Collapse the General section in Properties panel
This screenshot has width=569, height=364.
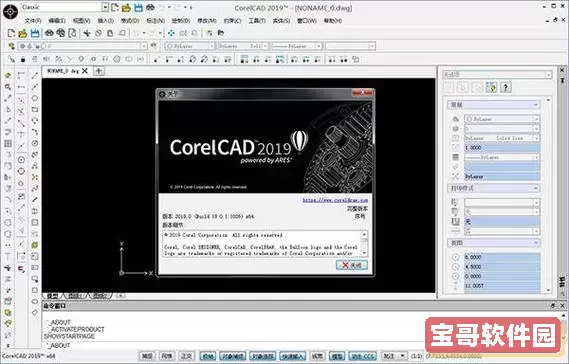point(536,105)
